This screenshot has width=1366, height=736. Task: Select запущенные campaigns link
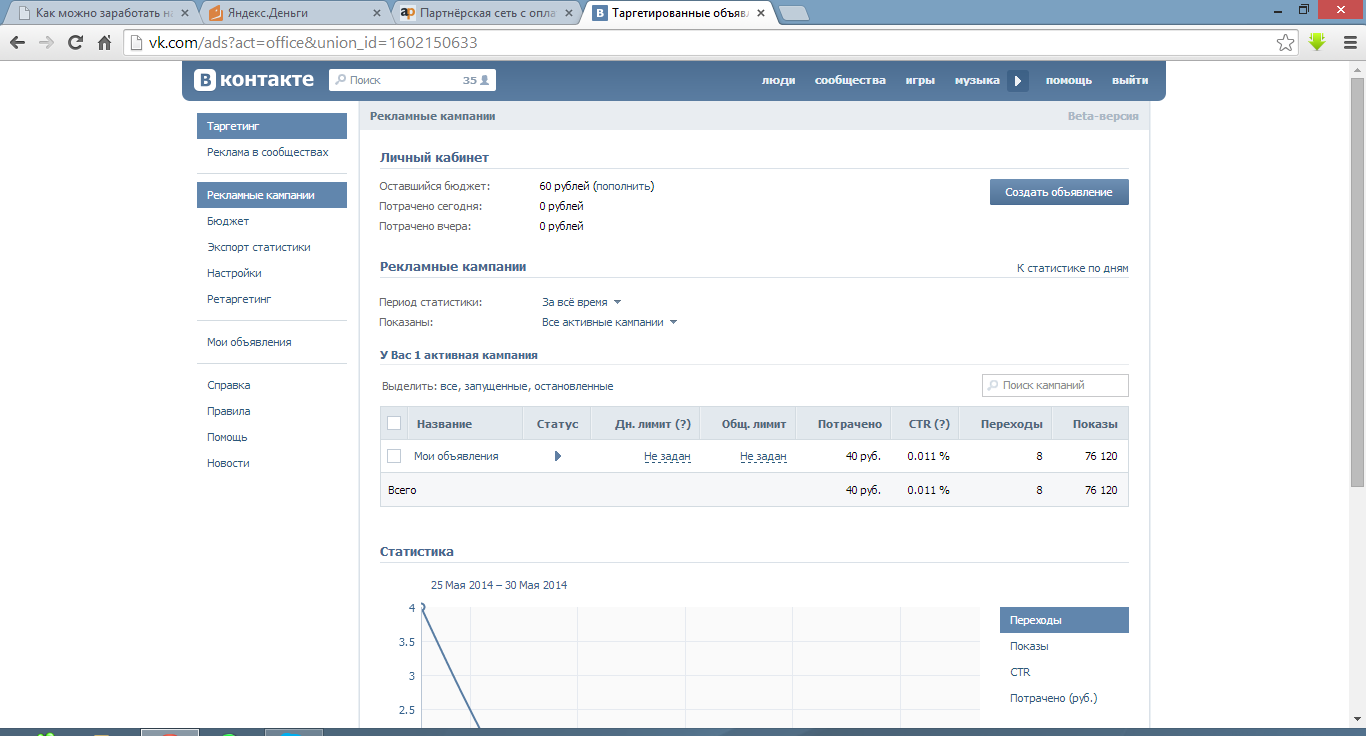click(496, 386)
